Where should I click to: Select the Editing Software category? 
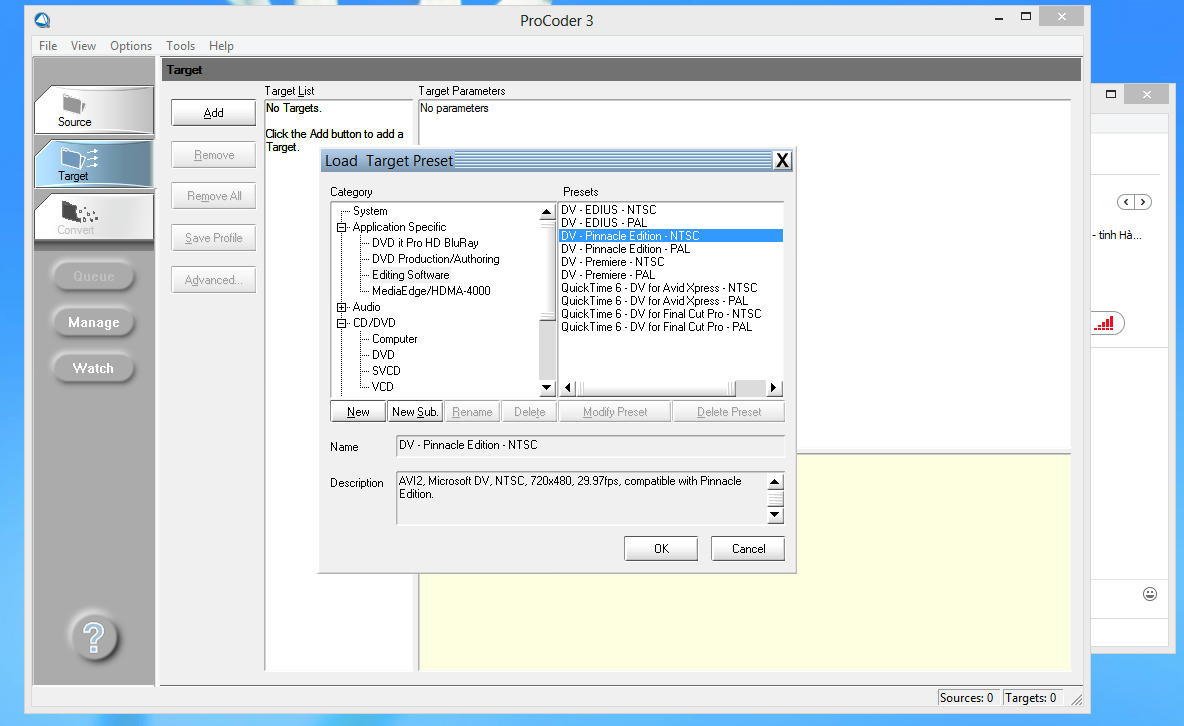(x=410, y=275)
